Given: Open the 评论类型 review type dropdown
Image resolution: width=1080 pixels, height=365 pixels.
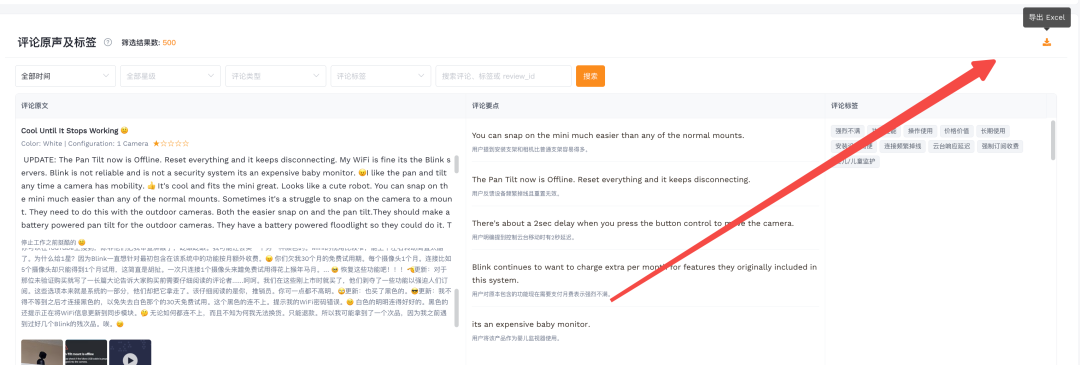Looking at the screenshot, I should coord(276,76).
